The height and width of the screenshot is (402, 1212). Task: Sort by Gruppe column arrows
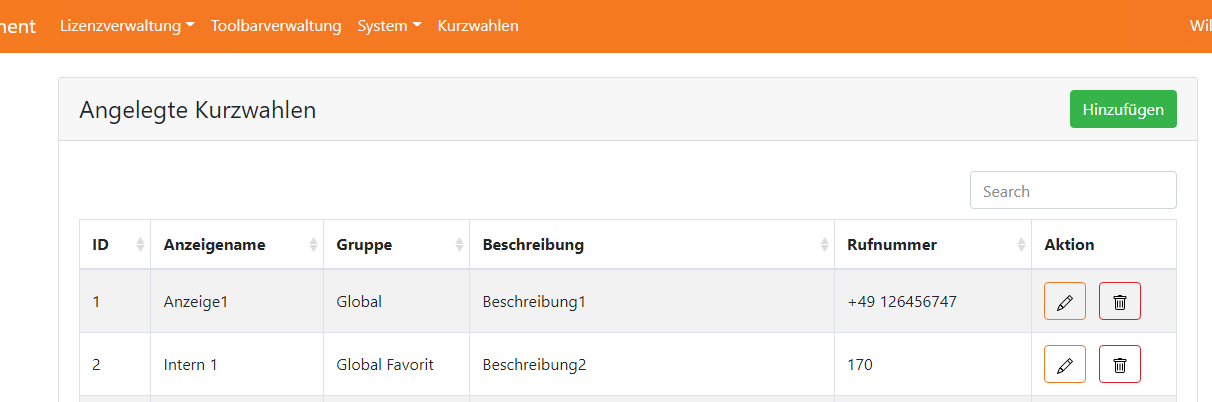coord(459,245)
